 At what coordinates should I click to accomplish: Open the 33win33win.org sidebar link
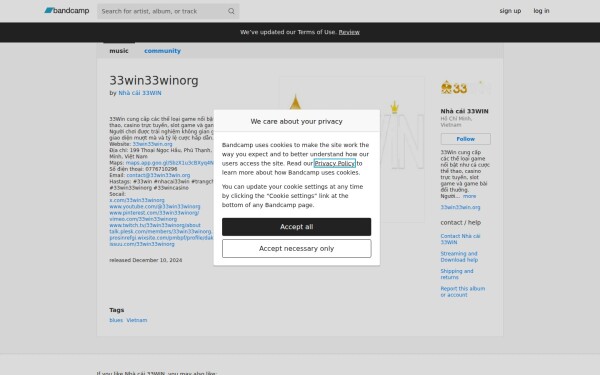(x=460, y=207)
